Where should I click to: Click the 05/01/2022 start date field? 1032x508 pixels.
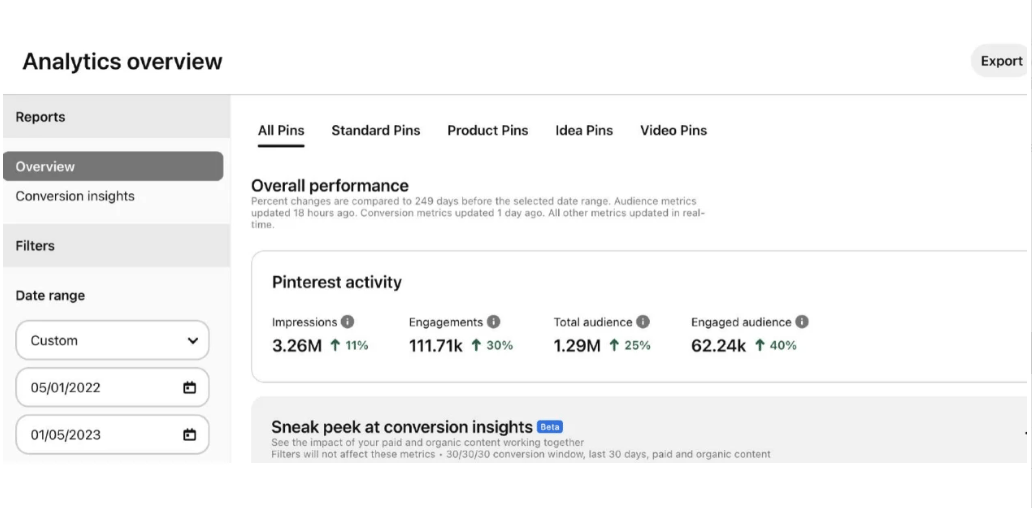pyautogui.click(x=113, y=388)
